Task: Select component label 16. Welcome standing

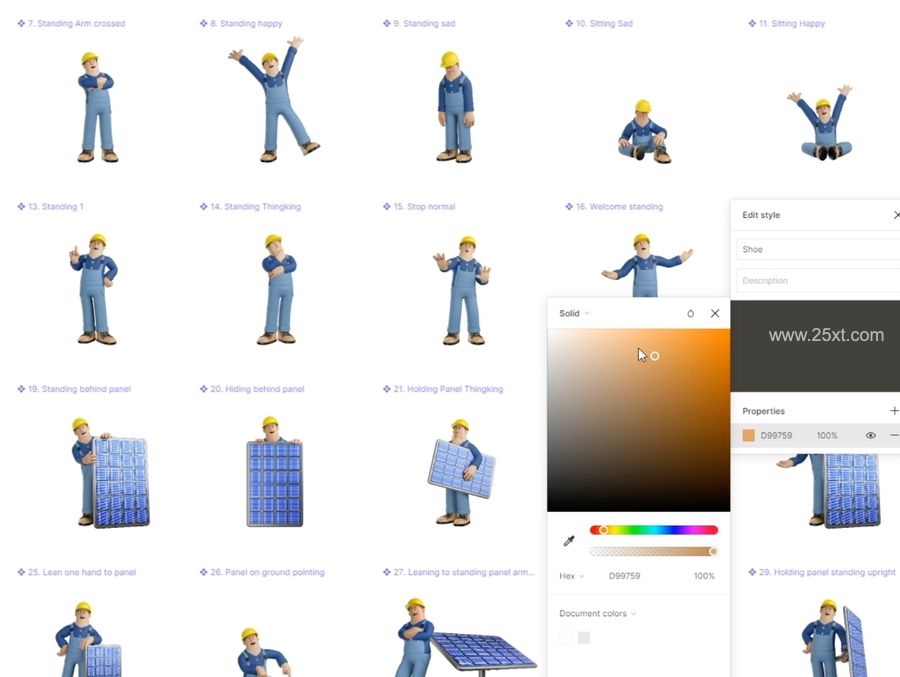Action: click(614, 207)
